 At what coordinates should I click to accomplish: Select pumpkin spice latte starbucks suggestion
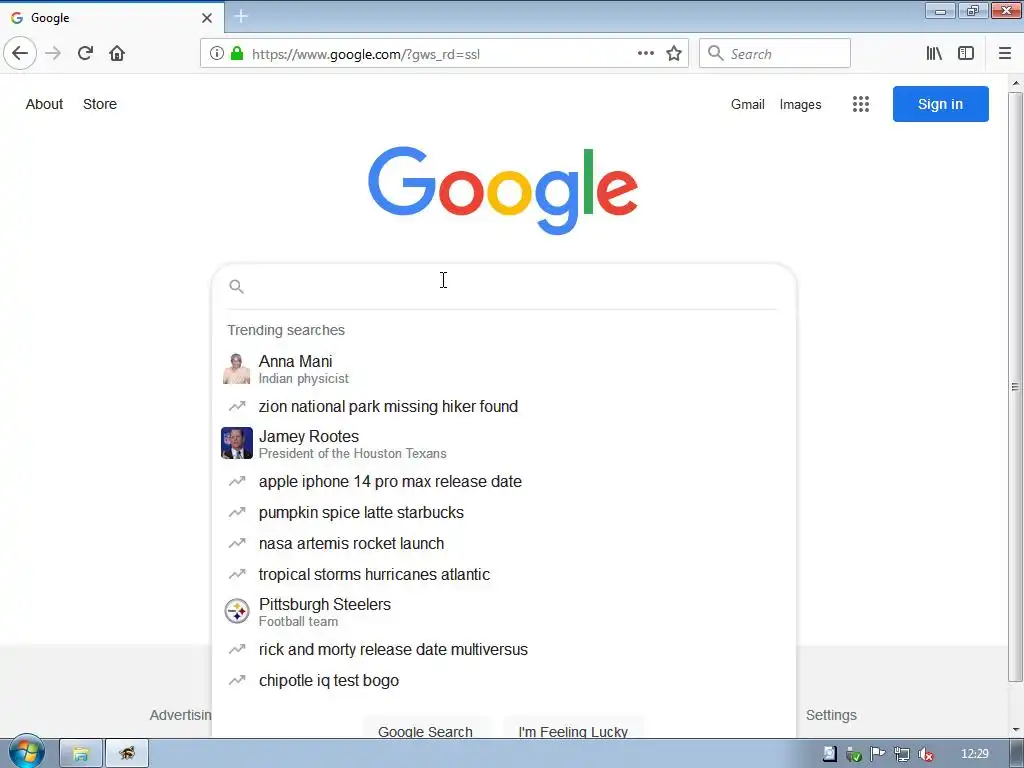(x=504, y=513)
